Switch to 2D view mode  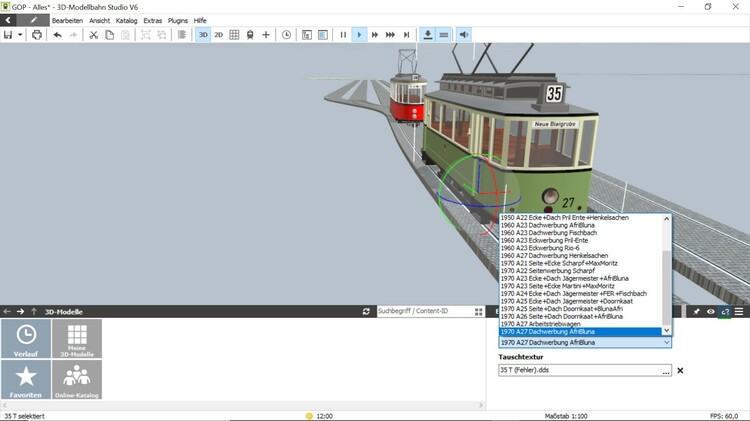[x=219, y=35]
